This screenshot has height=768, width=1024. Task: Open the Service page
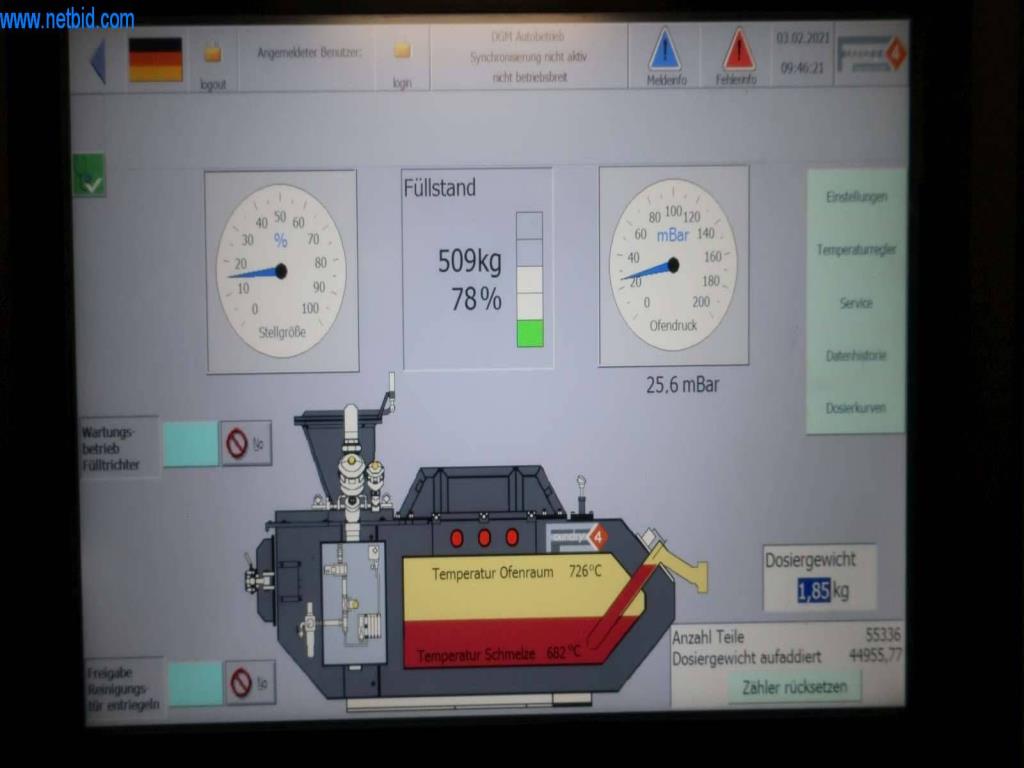[856, 303]
